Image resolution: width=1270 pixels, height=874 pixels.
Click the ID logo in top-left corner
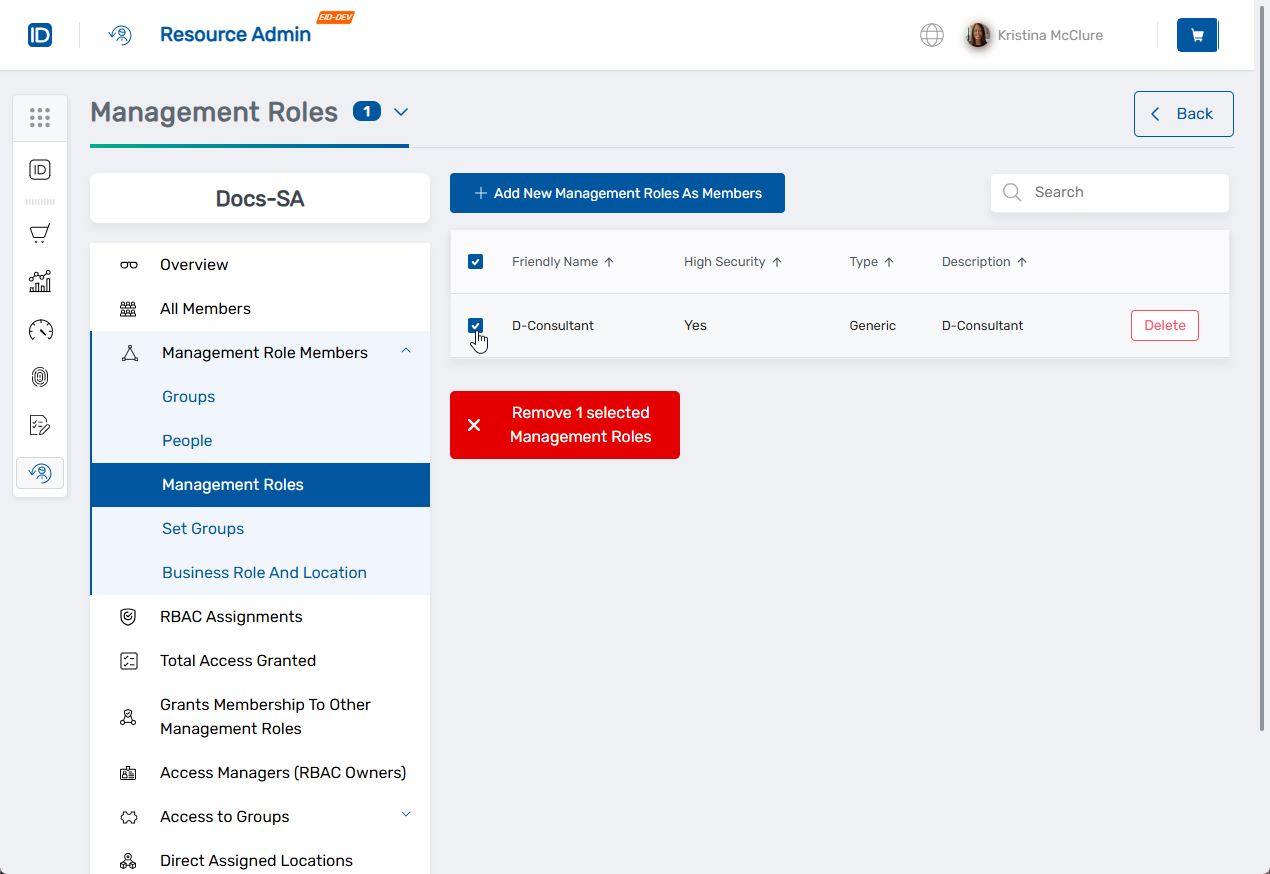tap(40, 35)
